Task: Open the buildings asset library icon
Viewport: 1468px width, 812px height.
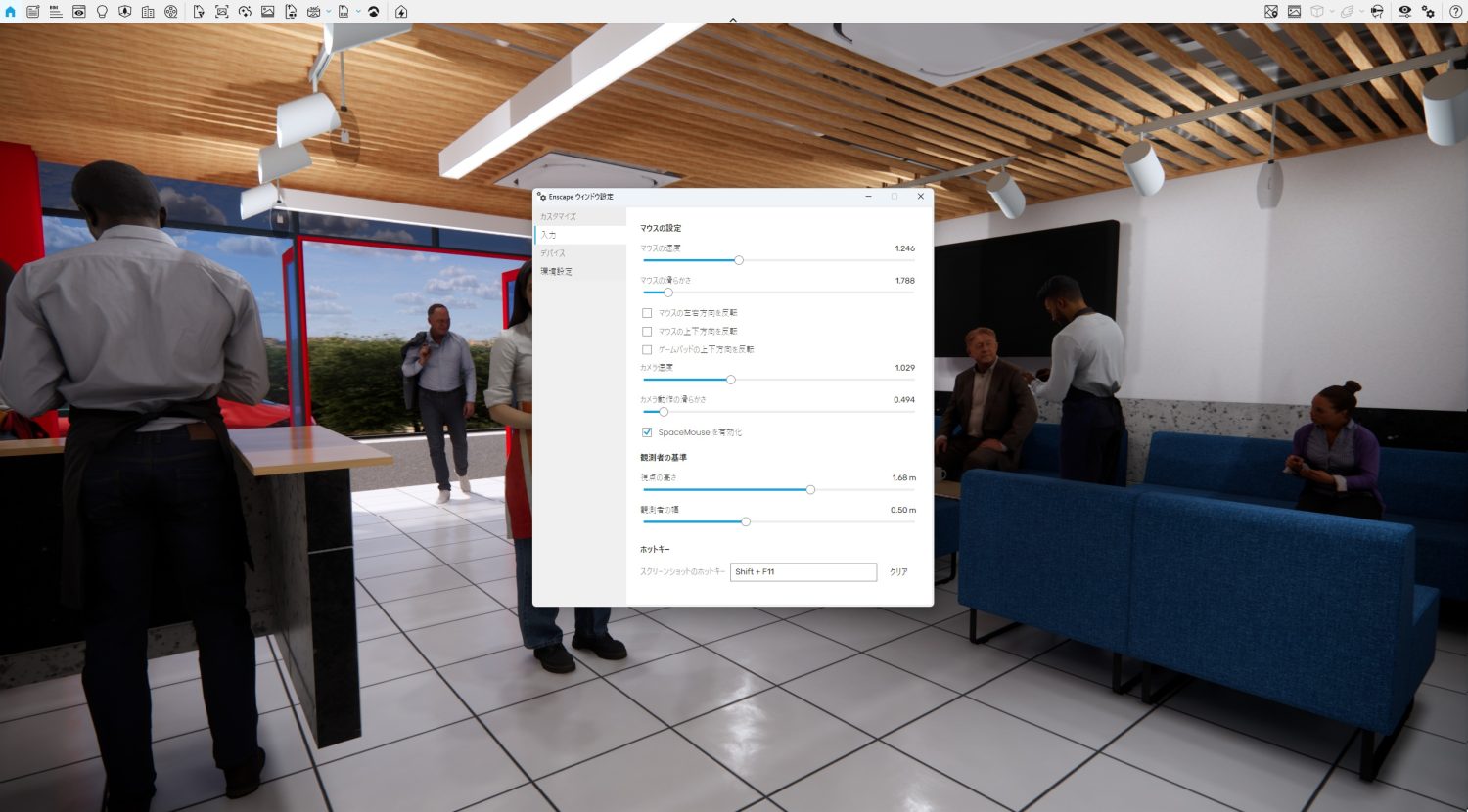Action: [x=148, y=12]
